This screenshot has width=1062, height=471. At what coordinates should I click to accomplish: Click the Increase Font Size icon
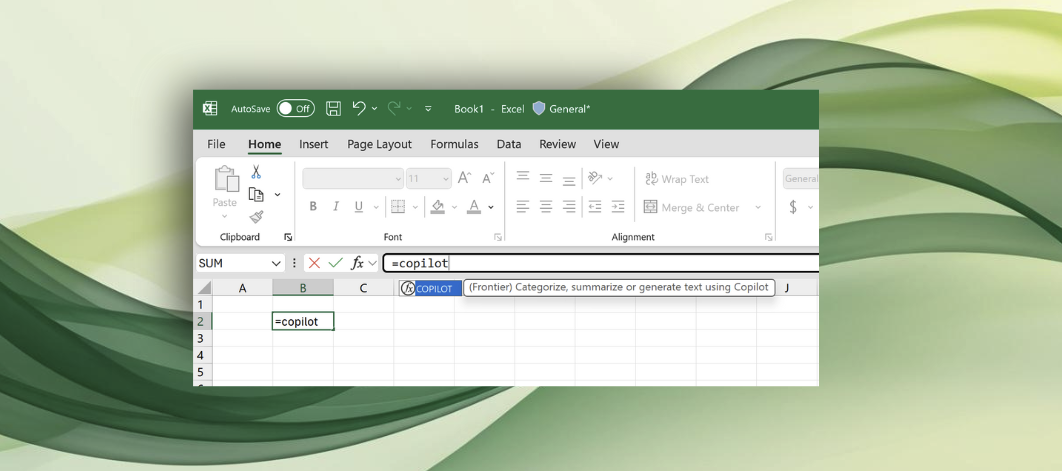464,179
